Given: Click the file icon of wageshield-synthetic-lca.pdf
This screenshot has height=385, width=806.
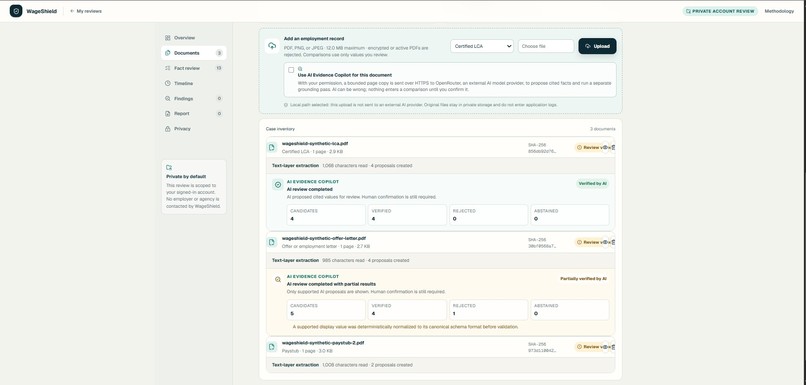Looking at the screenshot, I should (x=272, y=148).
